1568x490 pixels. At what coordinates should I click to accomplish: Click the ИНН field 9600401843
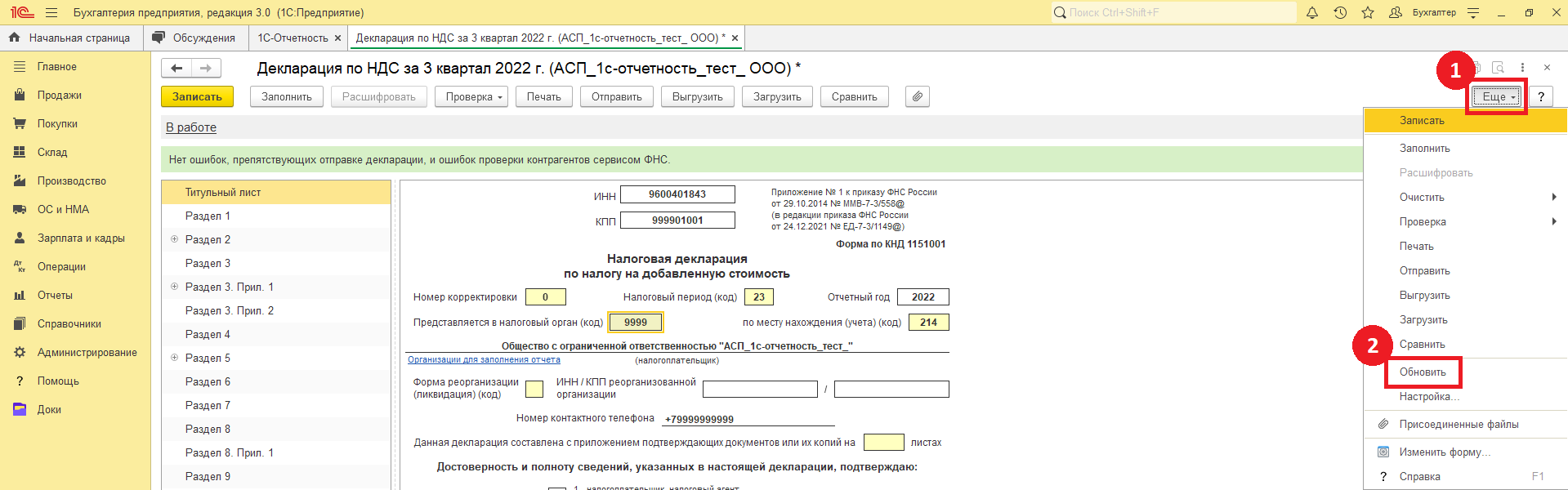[677, 194]
